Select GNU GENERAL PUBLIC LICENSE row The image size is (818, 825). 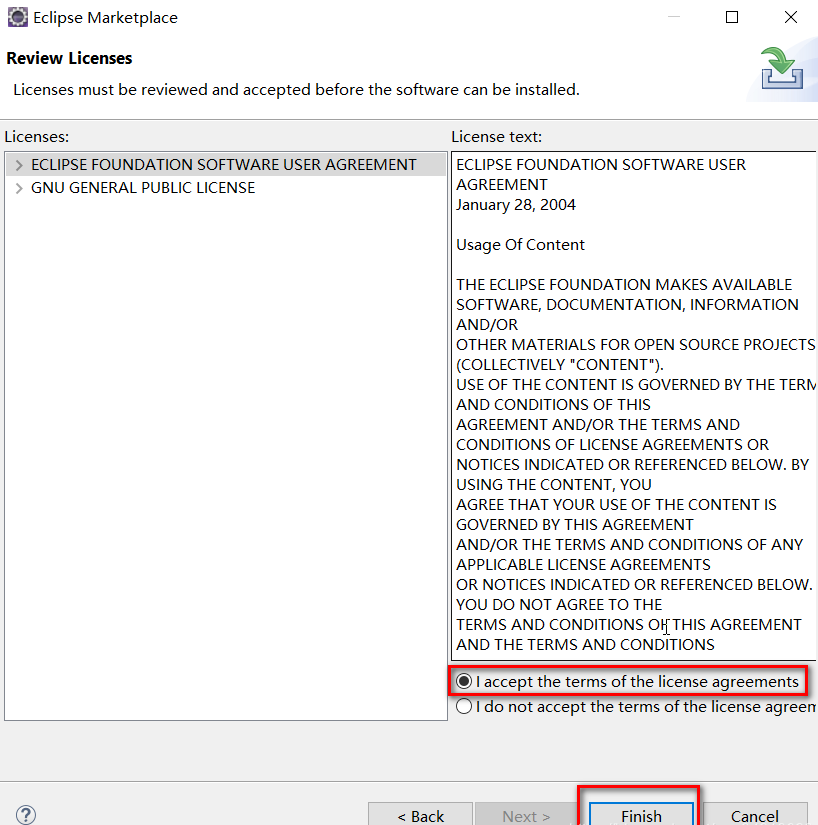click(x=226, y=188)
